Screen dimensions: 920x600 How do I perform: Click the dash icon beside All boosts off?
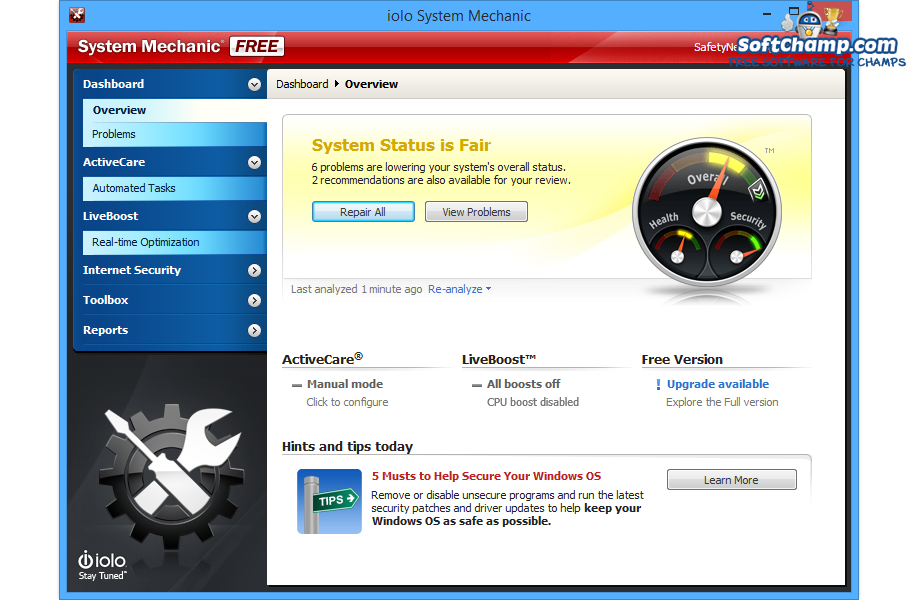click(x=476, y=385)
